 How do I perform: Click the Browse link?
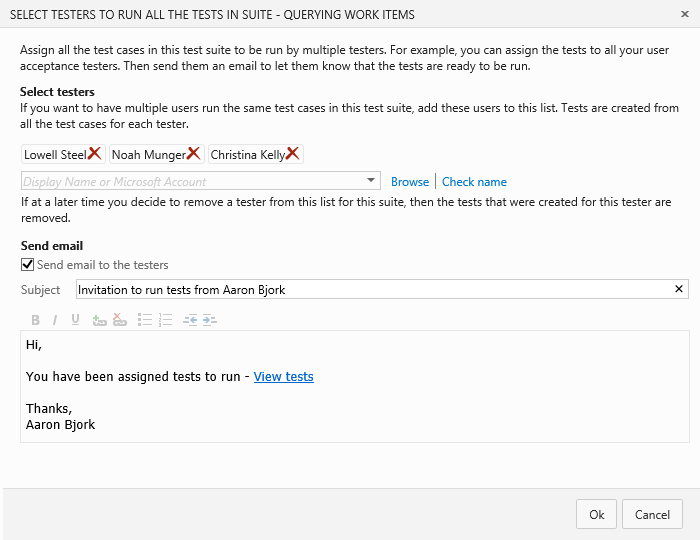[410, 182]
